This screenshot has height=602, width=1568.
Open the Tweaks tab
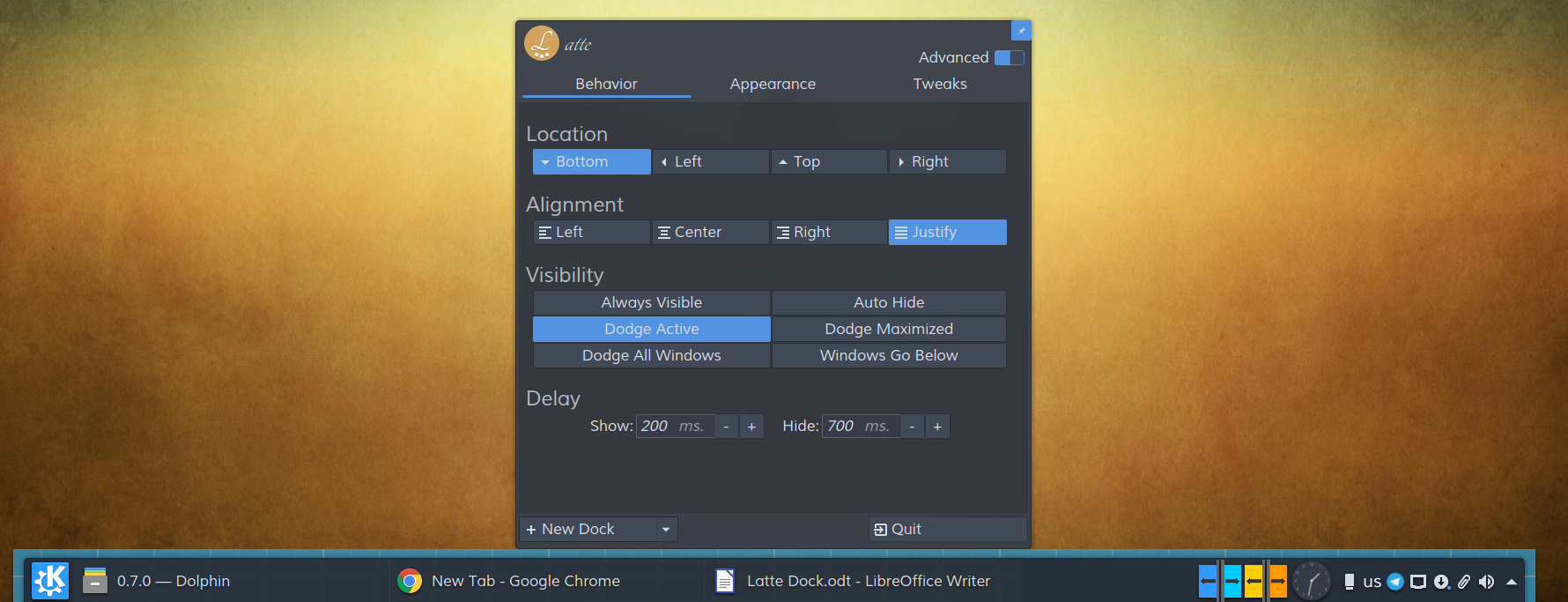tap(940, 84)
